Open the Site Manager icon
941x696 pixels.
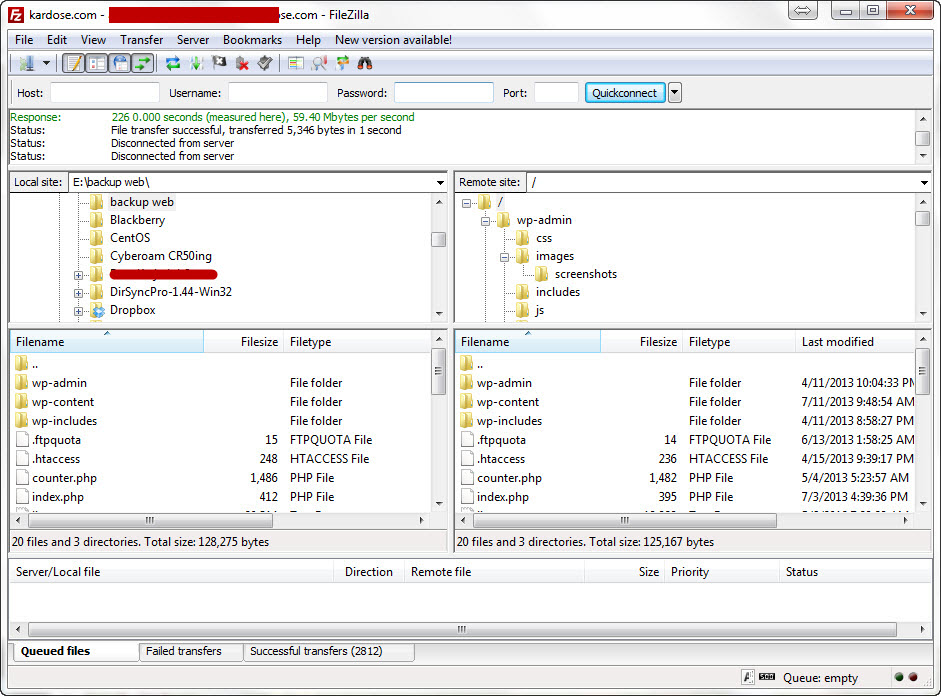(x=26, y=63)
